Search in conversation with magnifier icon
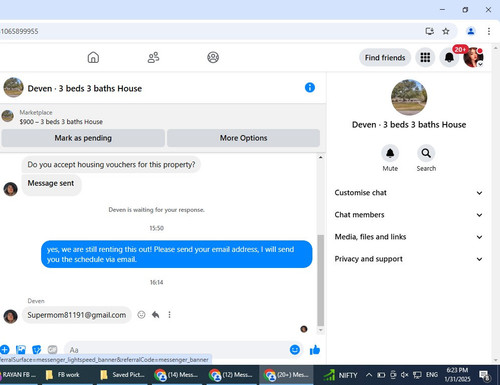This screenshot has height=385, width=500. coord(426,153)
